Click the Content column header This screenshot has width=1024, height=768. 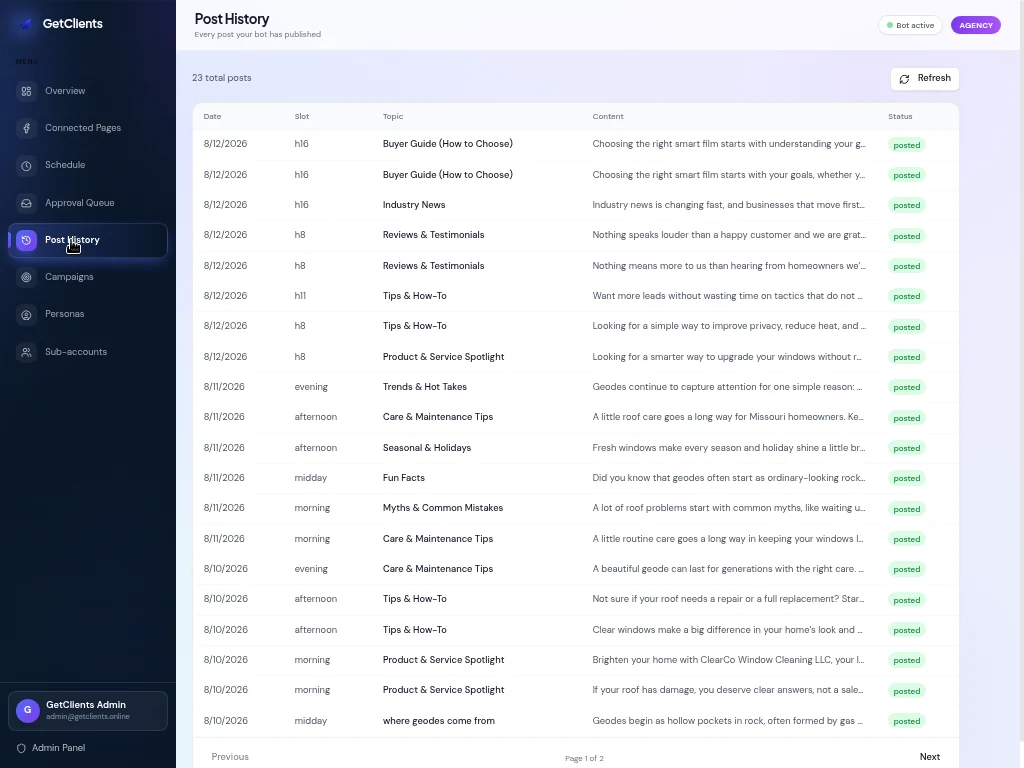tap(608, 116)
